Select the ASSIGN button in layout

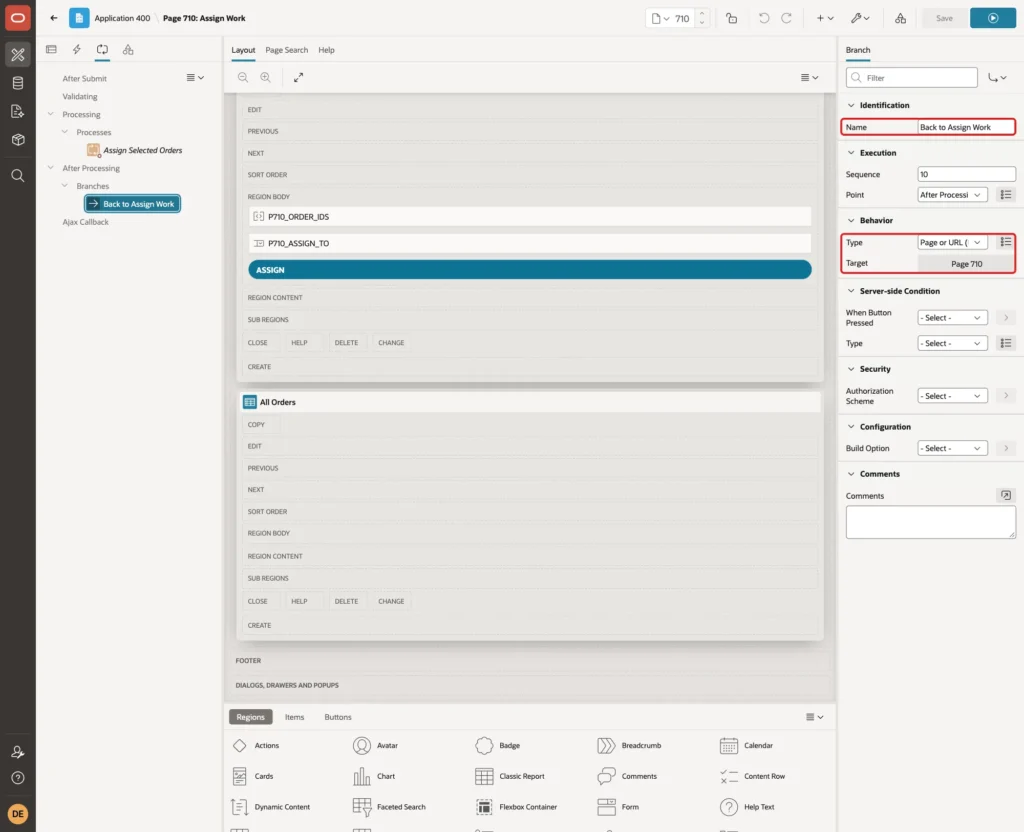pyautogui.click(x=530, y=270)
